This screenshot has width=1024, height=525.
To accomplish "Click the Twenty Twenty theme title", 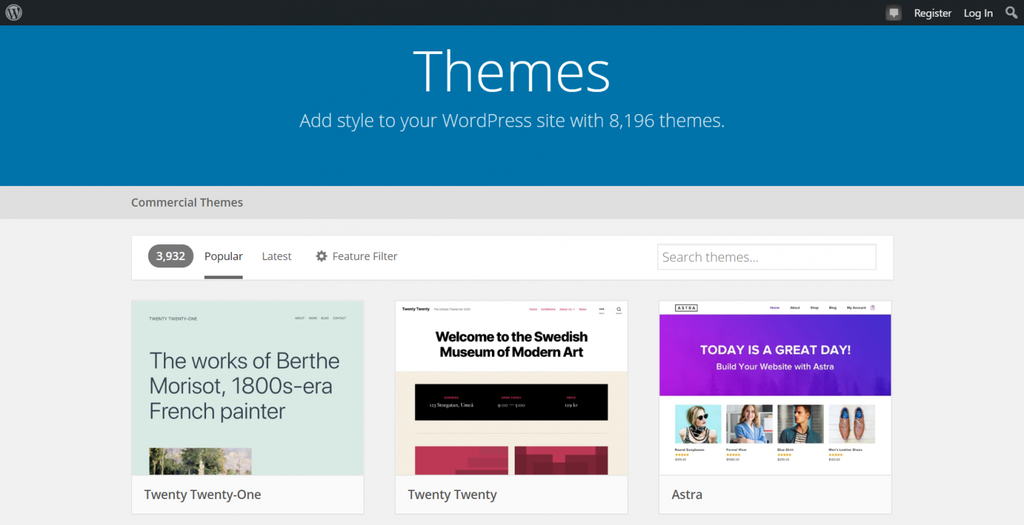I will pos(452,495).
